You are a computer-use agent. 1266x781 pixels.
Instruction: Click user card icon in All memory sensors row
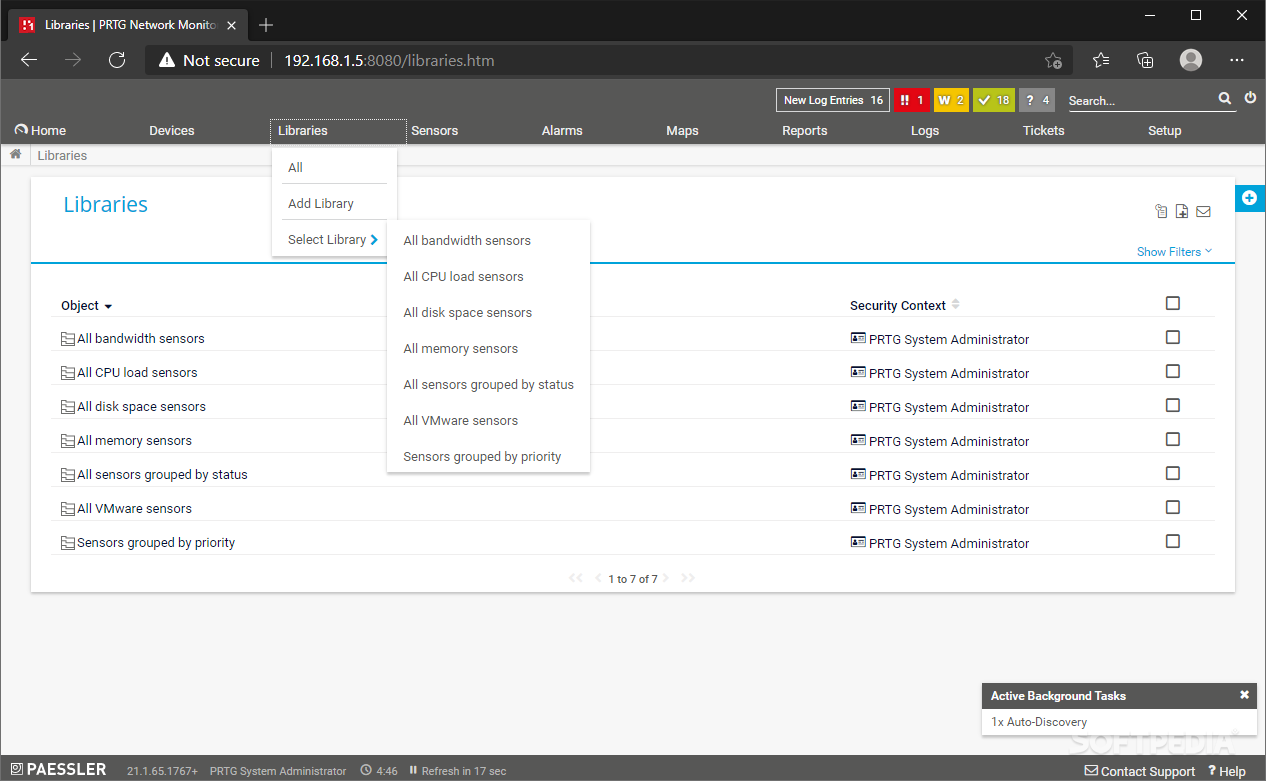858,441
